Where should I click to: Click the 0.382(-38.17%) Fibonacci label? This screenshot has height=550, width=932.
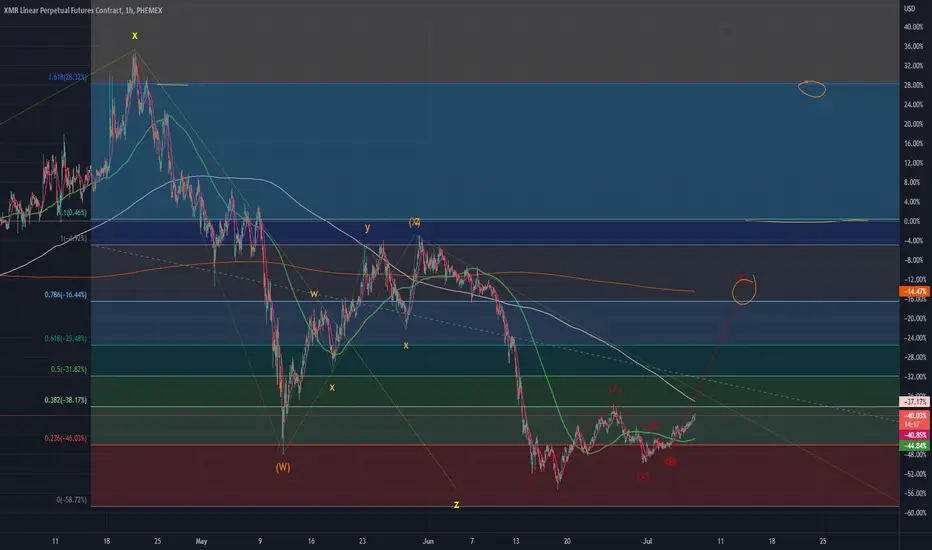(65, 400)
